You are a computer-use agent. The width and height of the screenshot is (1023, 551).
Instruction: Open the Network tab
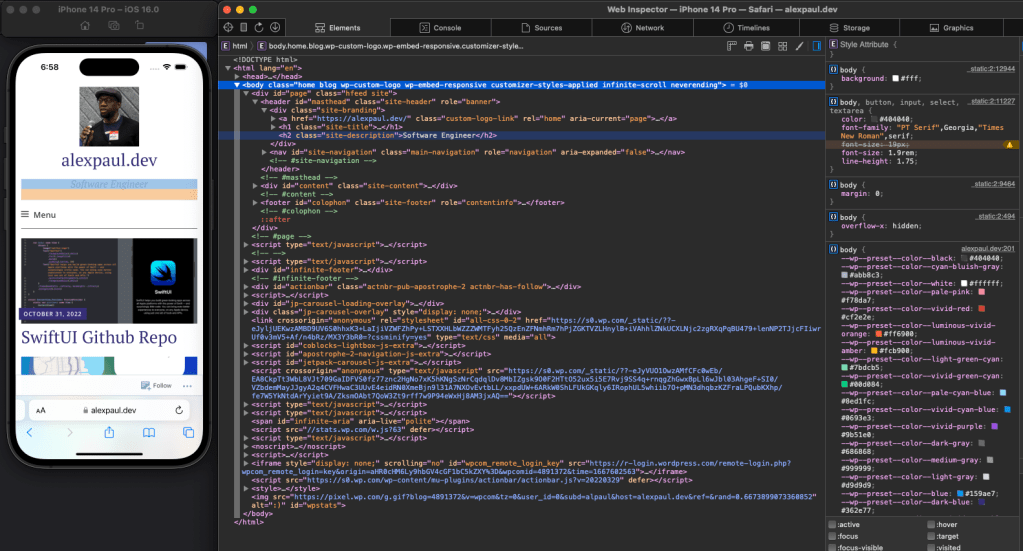tap(642, 28)
